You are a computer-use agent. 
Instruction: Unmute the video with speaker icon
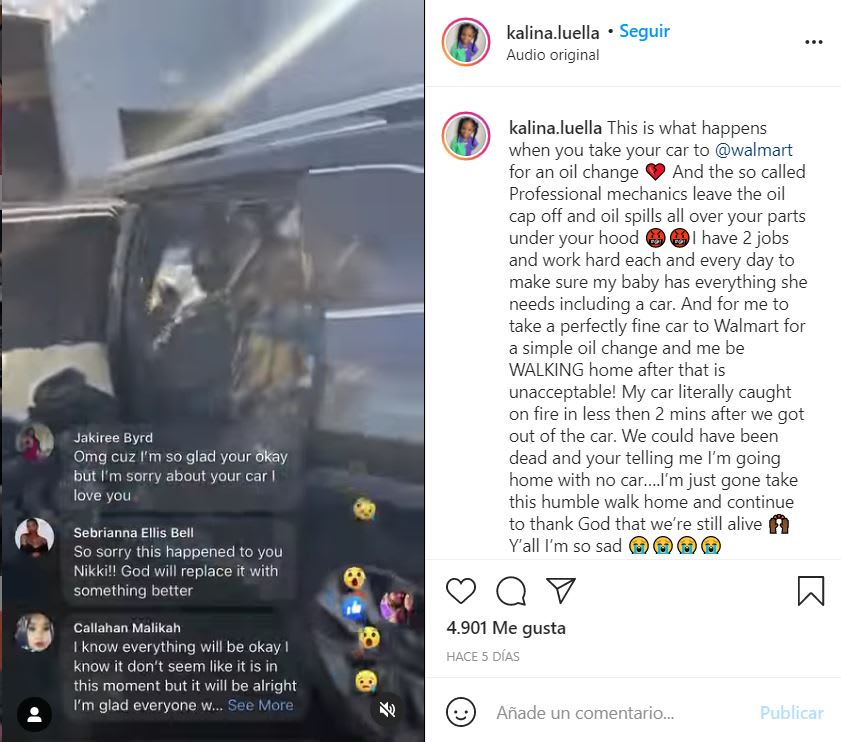pos(387,710)
